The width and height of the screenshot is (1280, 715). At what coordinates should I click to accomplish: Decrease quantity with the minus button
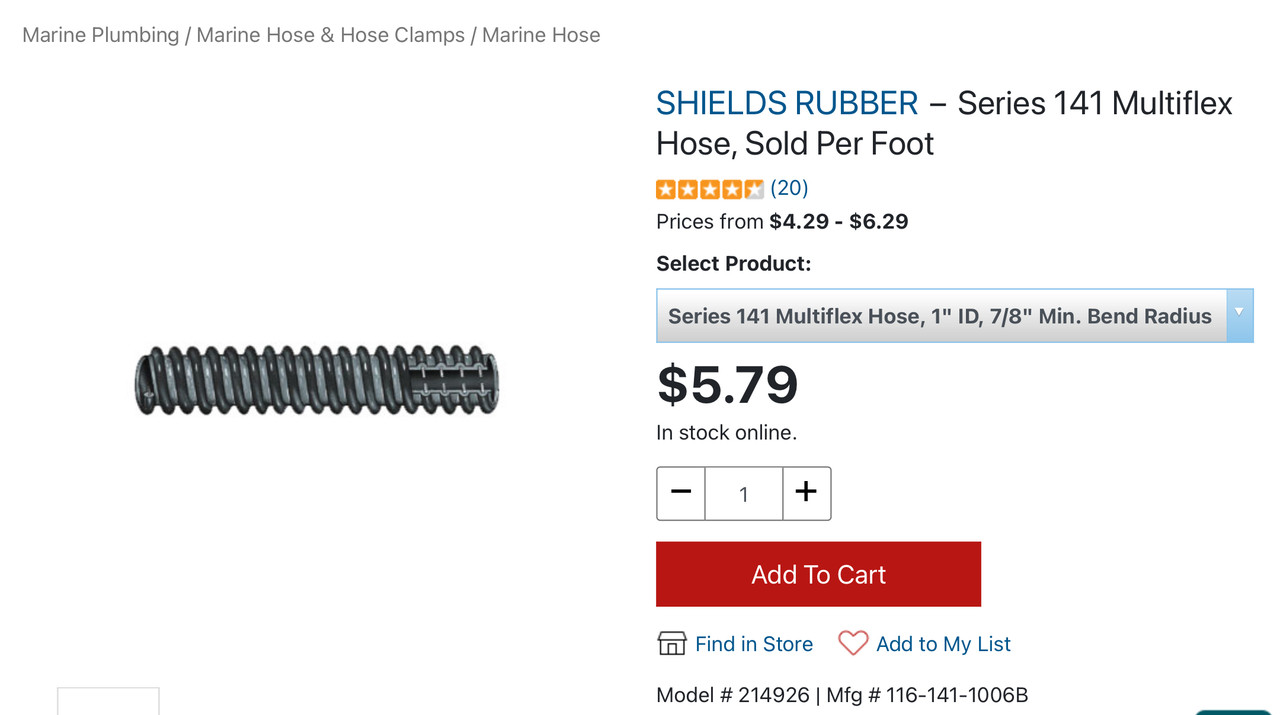(681, 493)
